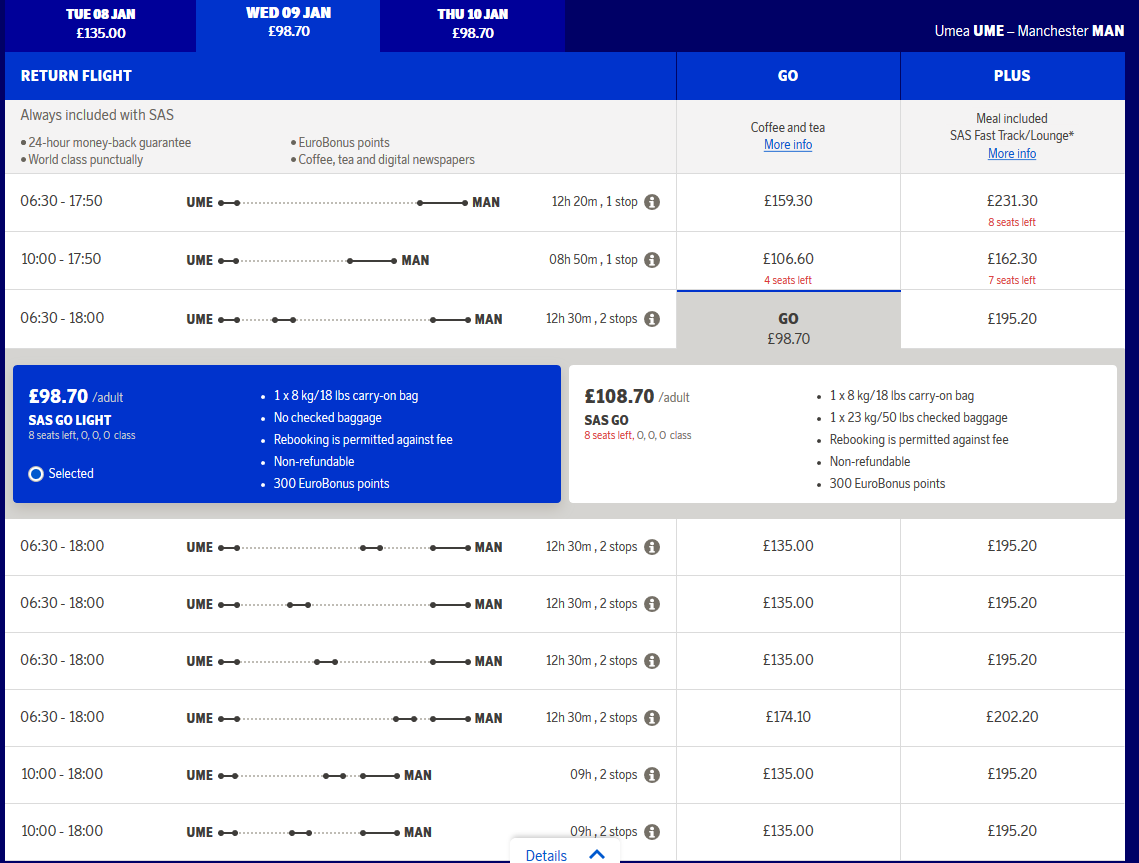Click Non-refundable in the £108.70 SAS GO card
Screen dimensions: 1139x863
(x=870, y=461)
